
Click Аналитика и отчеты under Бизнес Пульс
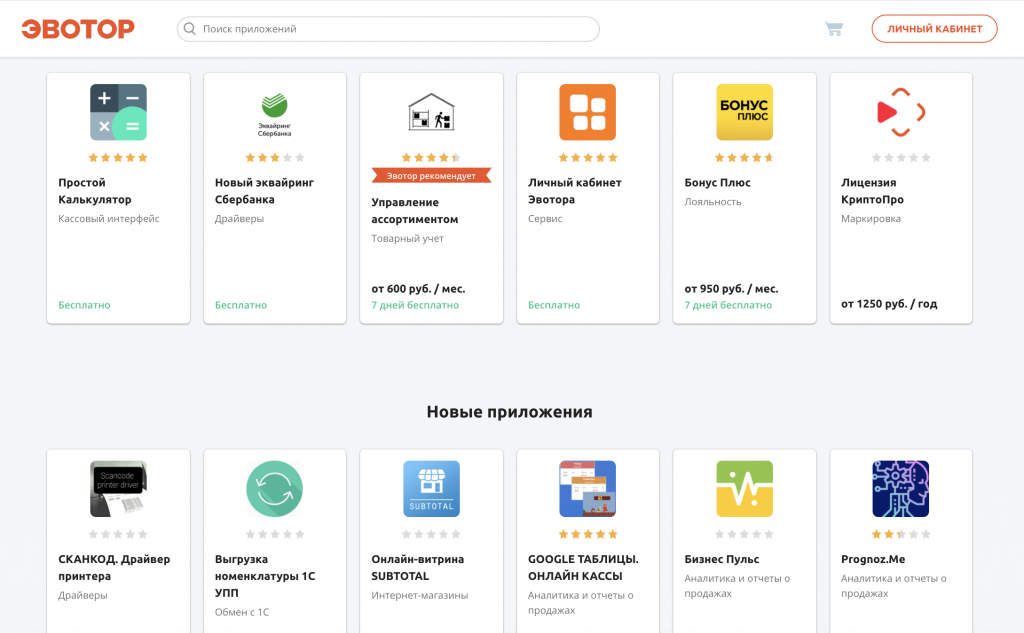737,586
